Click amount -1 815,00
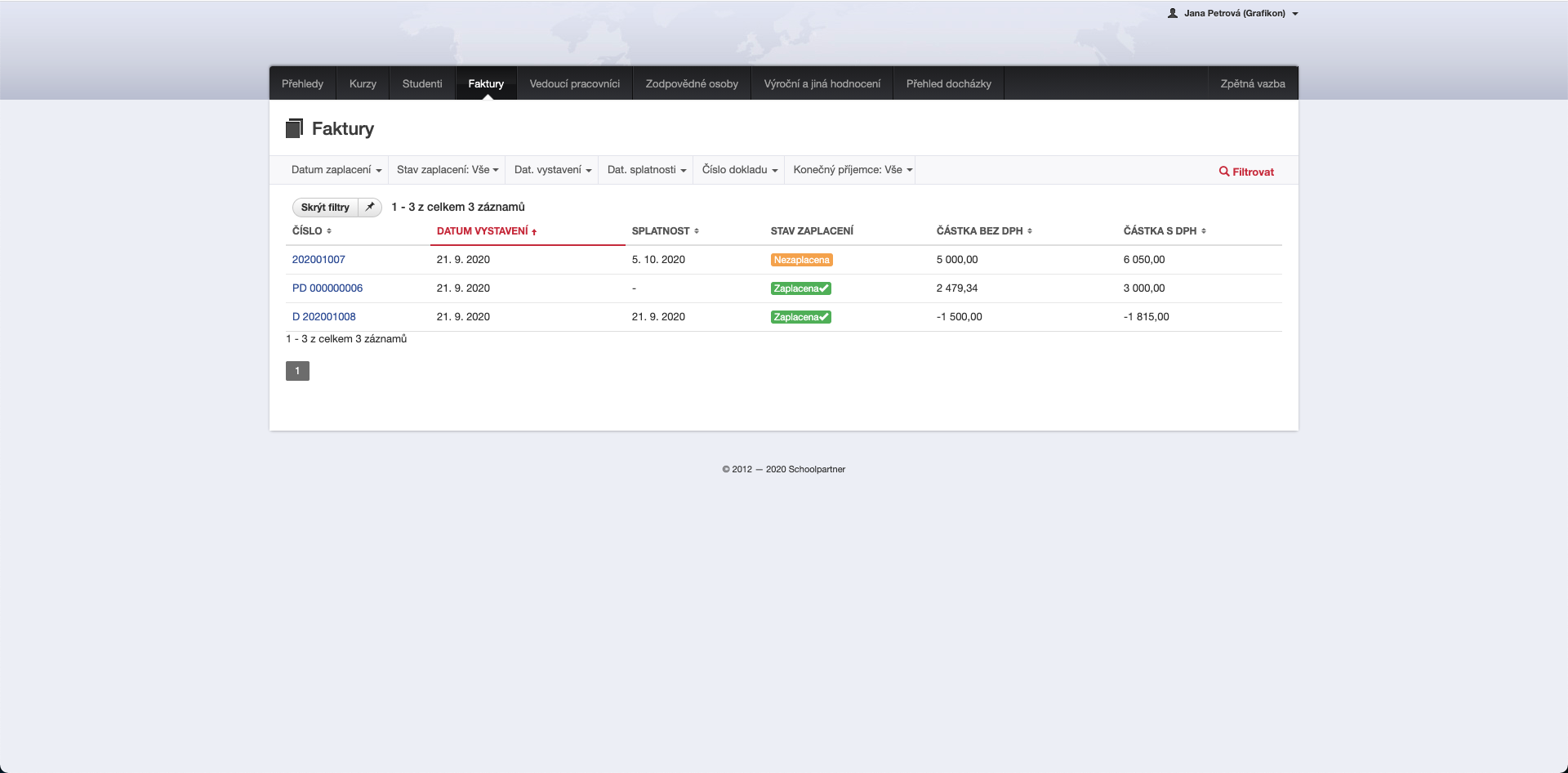This screenshot has width=1568, height=773. pos(1147,316)
